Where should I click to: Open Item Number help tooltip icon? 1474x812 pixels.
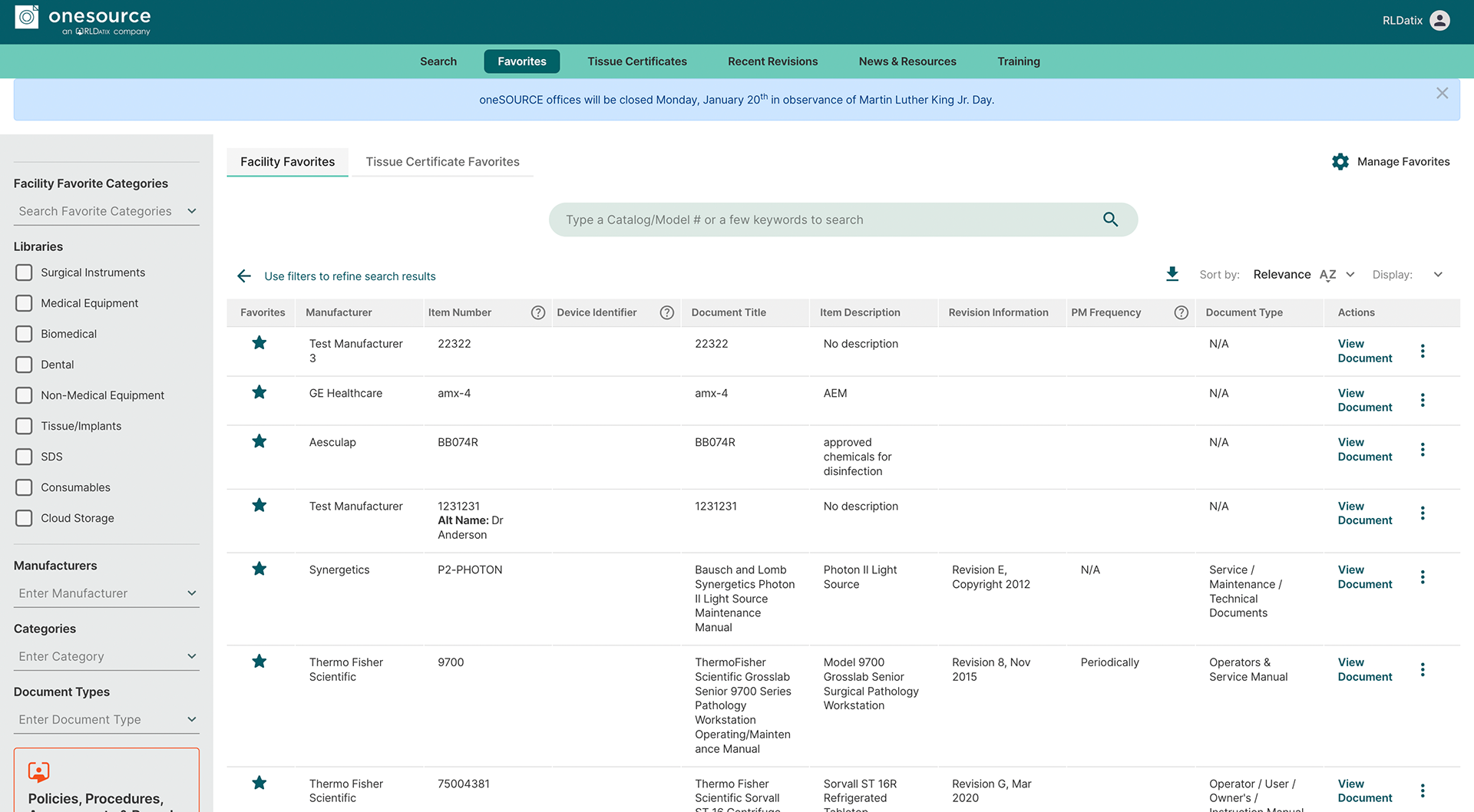pos(538,312)
